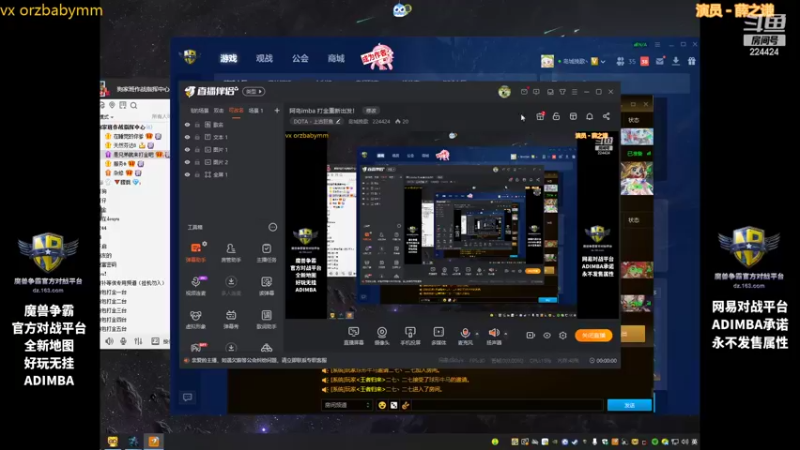Expand the microphone options arrow
This screenshot has height=450, width=800.
477,334
